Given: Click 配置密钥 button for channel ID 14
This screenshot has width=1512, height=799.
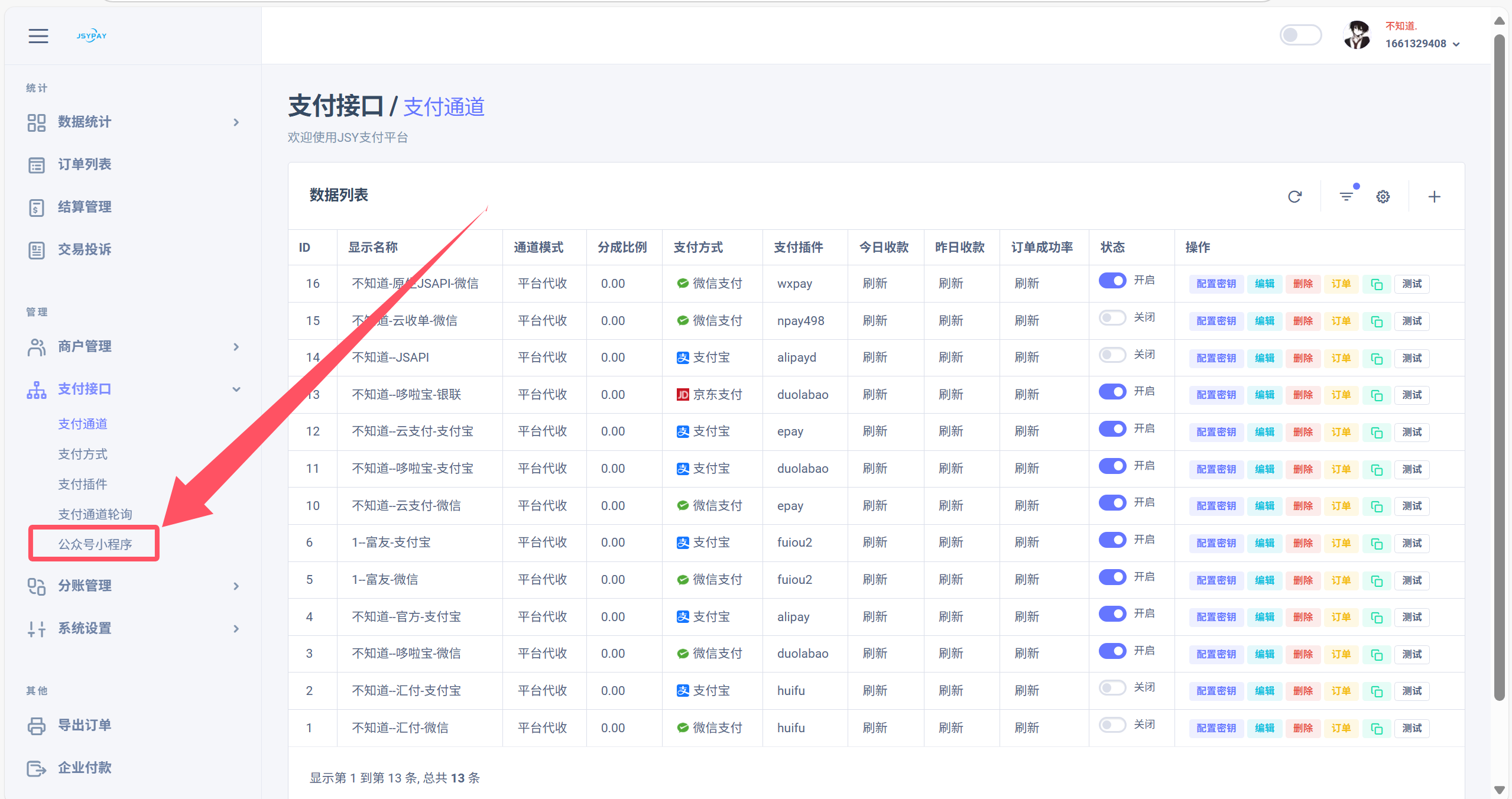Looking at the screenshot, I should (x=1216, y=358).
